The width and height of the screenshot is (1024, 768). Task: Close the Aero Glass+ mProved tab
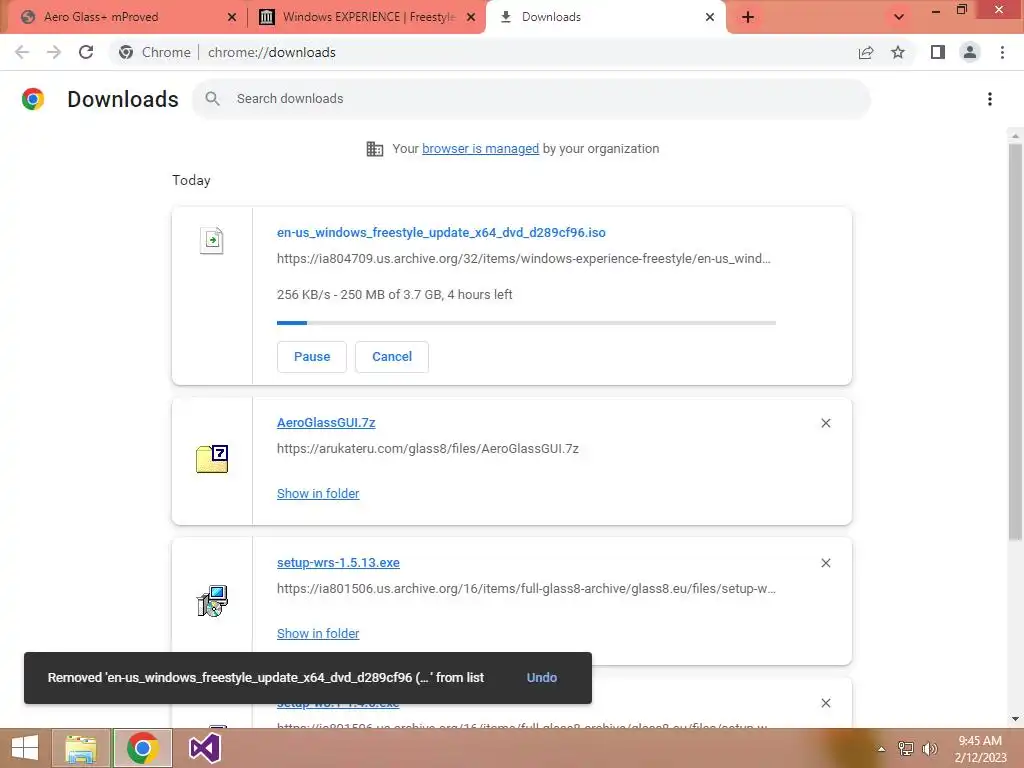pos(232,17)
